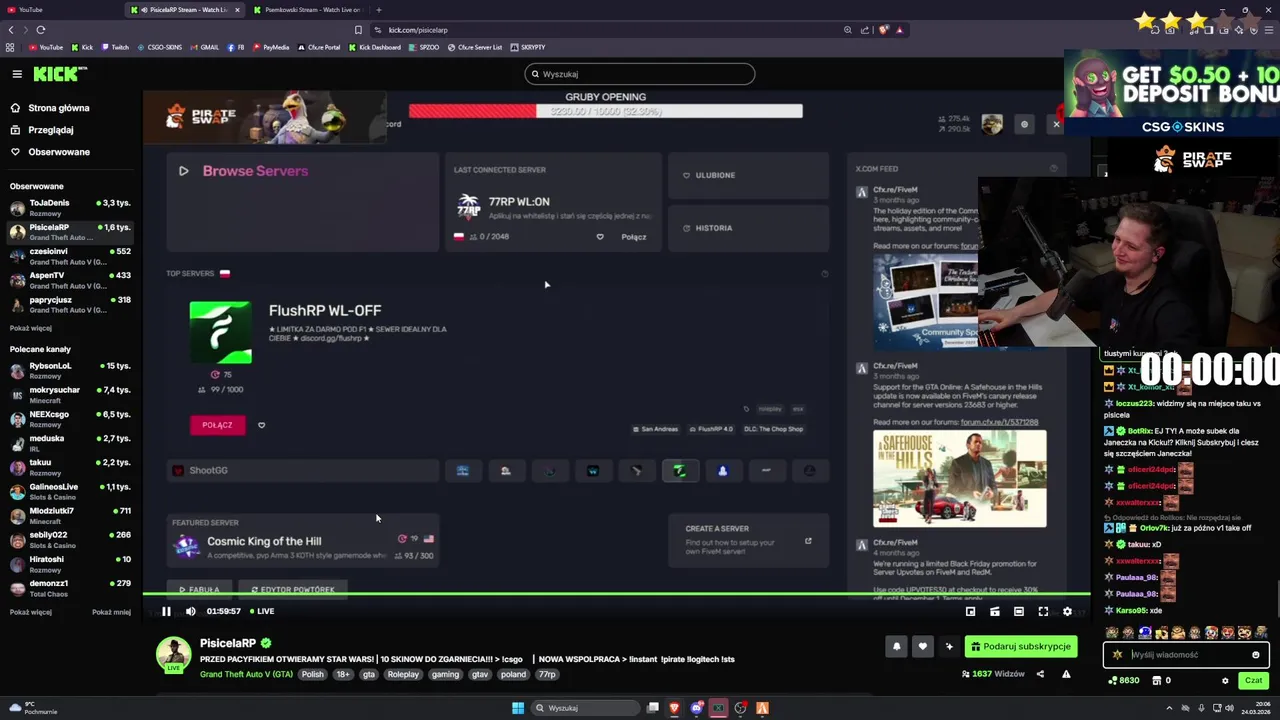The width and height of the screenshot is (1280, 720).
Task: Switch to Psemkowski Stream tab
Action: coord(307,10)
